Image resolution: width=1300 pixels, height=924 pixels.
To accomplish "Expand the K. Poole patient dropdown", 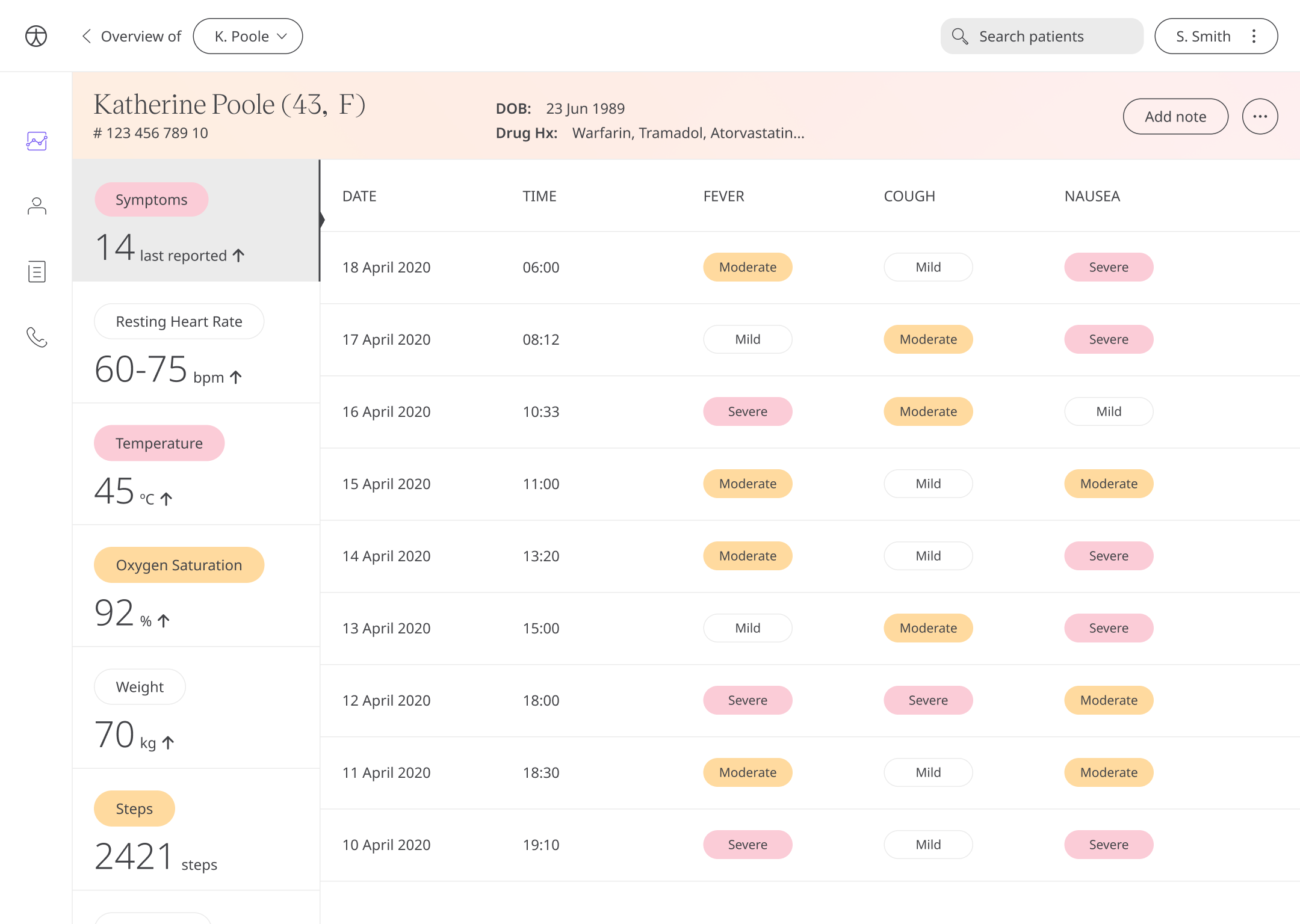I will point(248,36).
